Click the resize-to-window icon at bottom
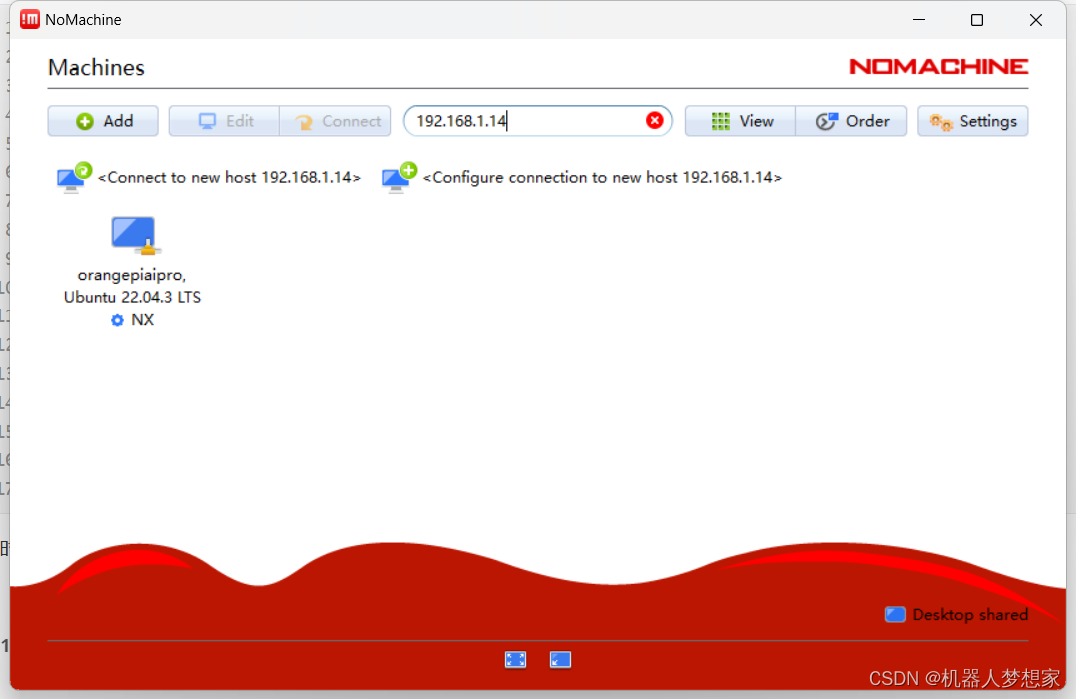 pos(561,659)
